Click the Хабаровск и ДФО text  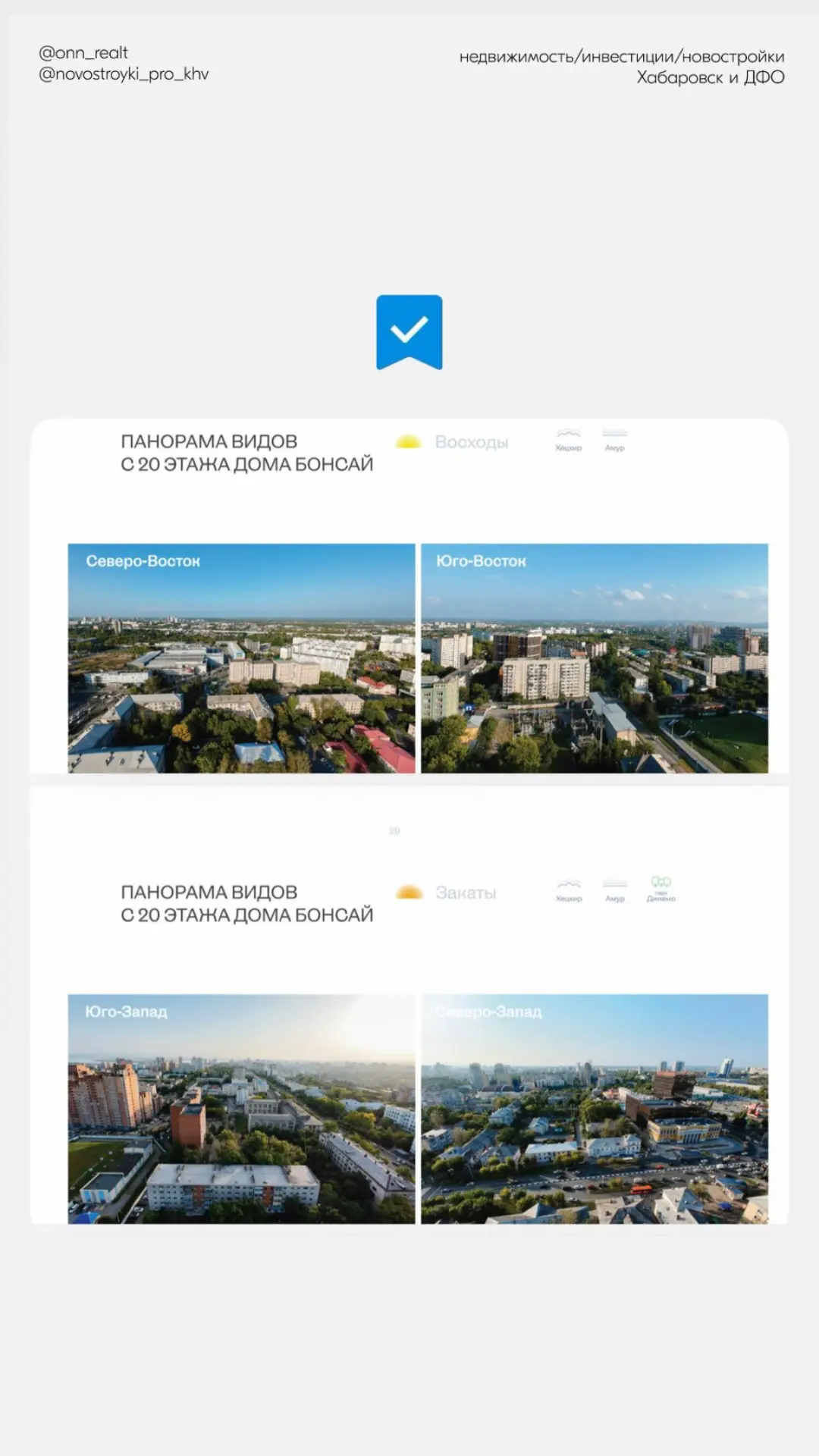point(711,77)
